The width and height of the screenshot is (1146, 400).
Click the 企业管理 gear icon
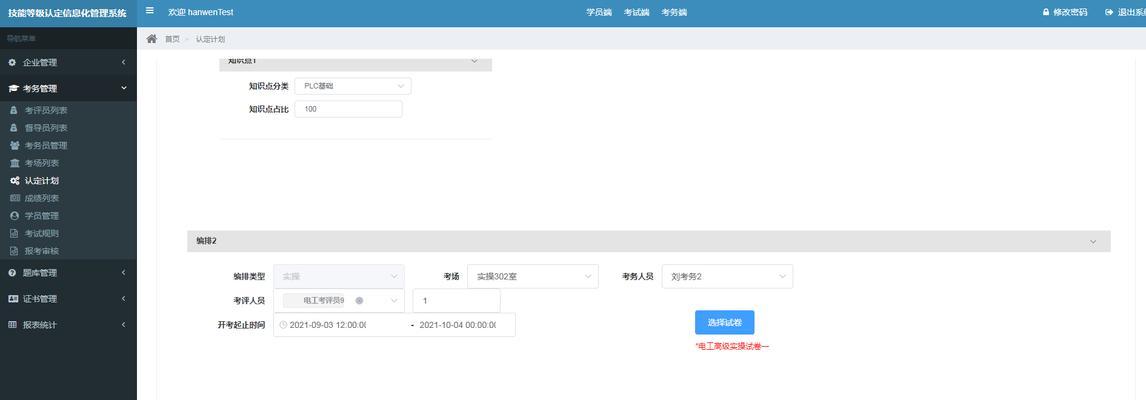click(x=12, y=63)
